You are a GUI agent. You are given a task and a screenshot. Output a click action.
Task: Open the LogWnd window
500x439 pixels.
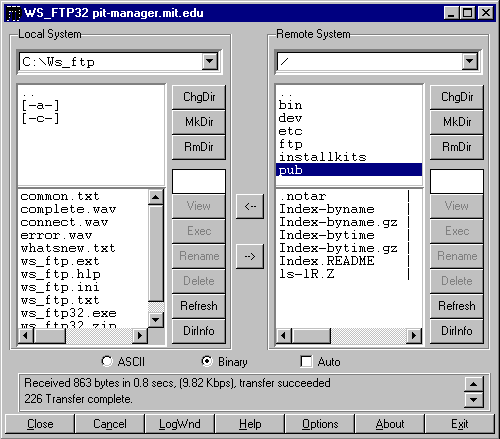point(180,424)
